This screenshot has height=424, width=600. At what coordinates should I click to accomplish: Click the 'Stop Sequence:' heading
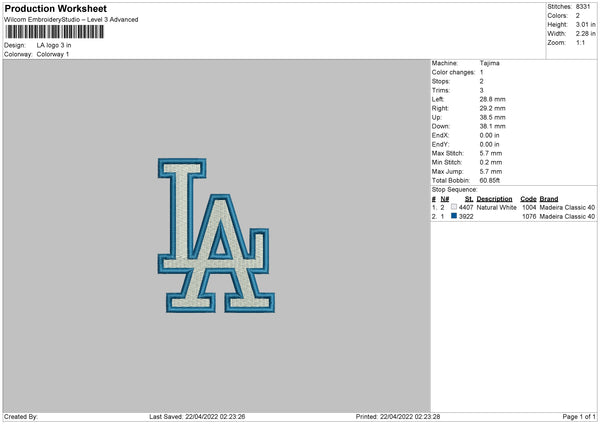[455, 190]
